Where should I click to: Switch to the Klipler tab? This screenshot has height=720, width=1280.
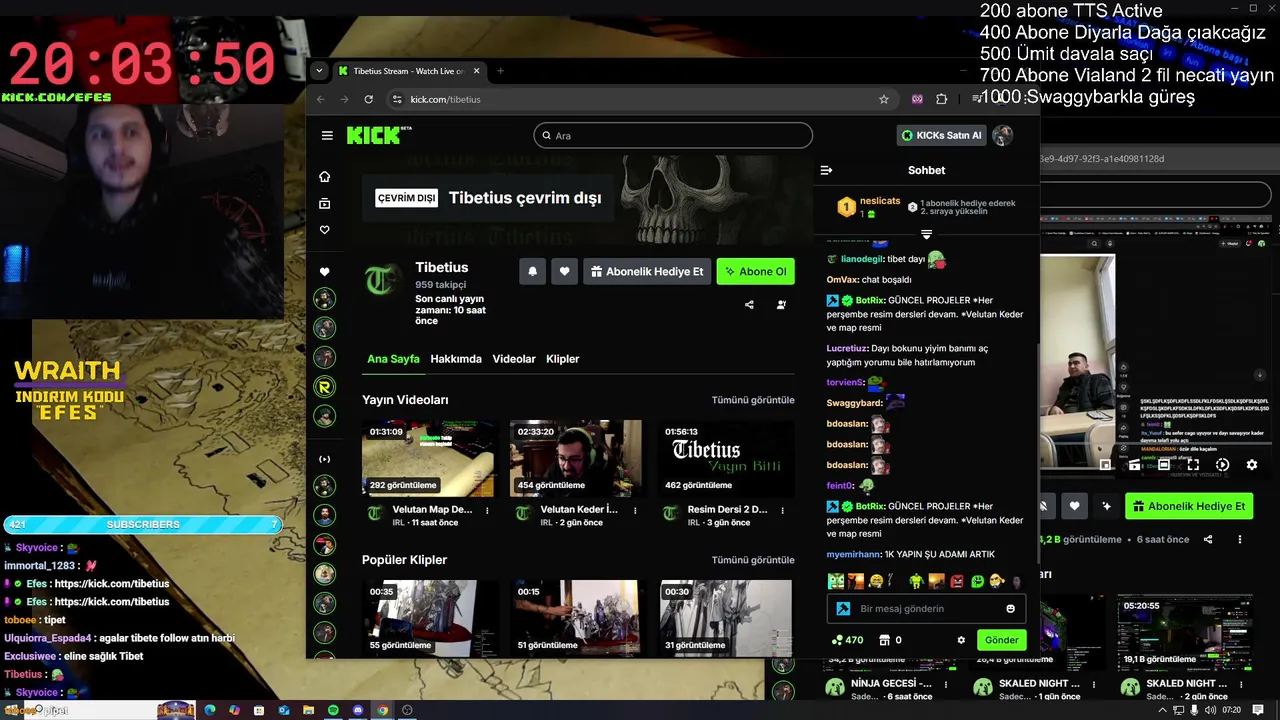point(562,359)
